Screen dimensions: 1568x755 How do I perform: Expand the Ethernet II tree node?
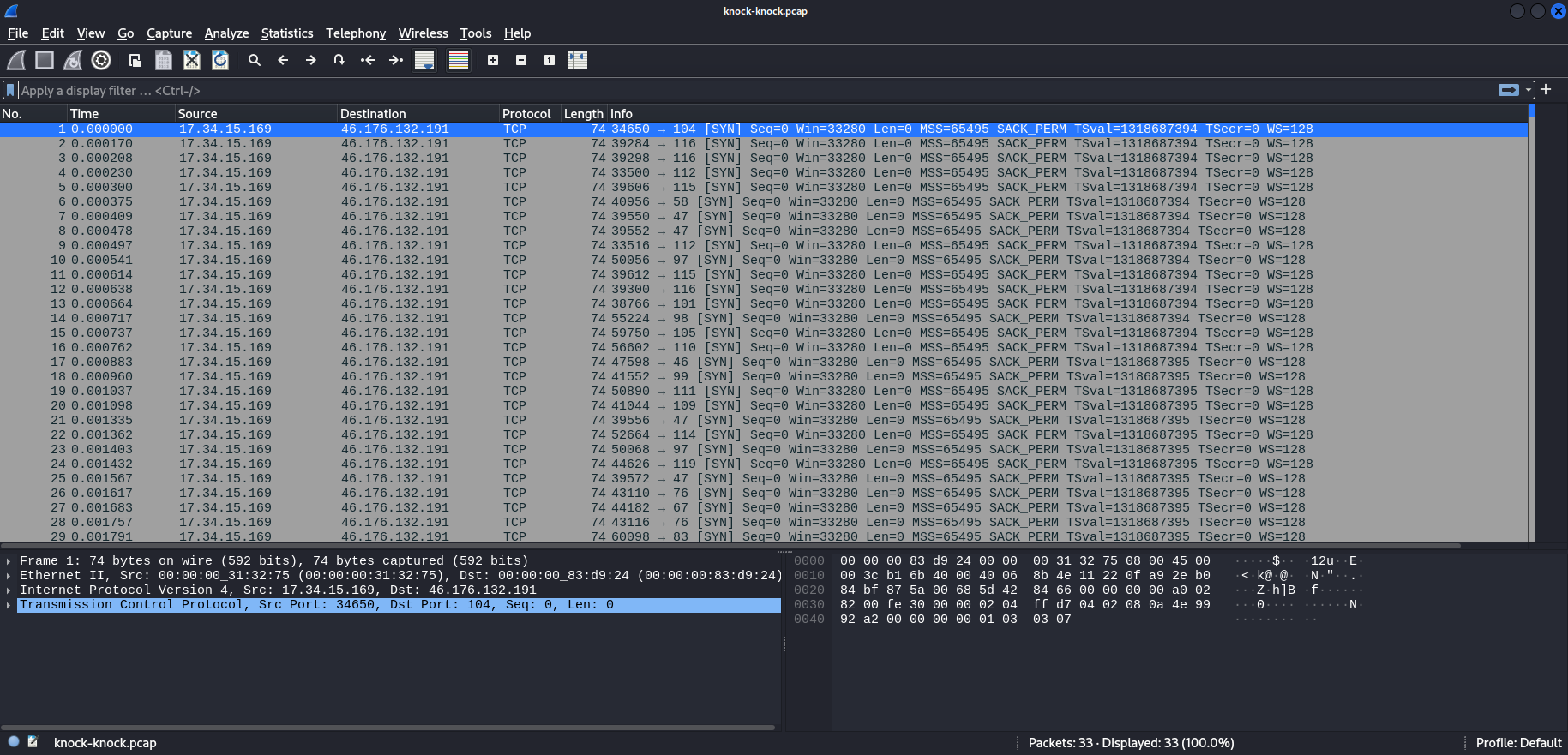[9, 576]
